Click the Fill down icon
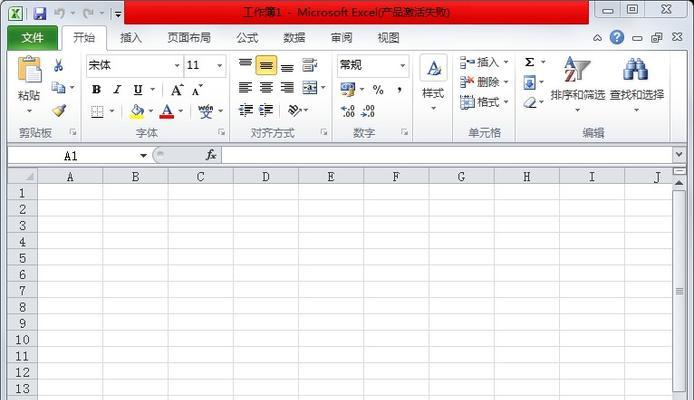 point(529,82)
